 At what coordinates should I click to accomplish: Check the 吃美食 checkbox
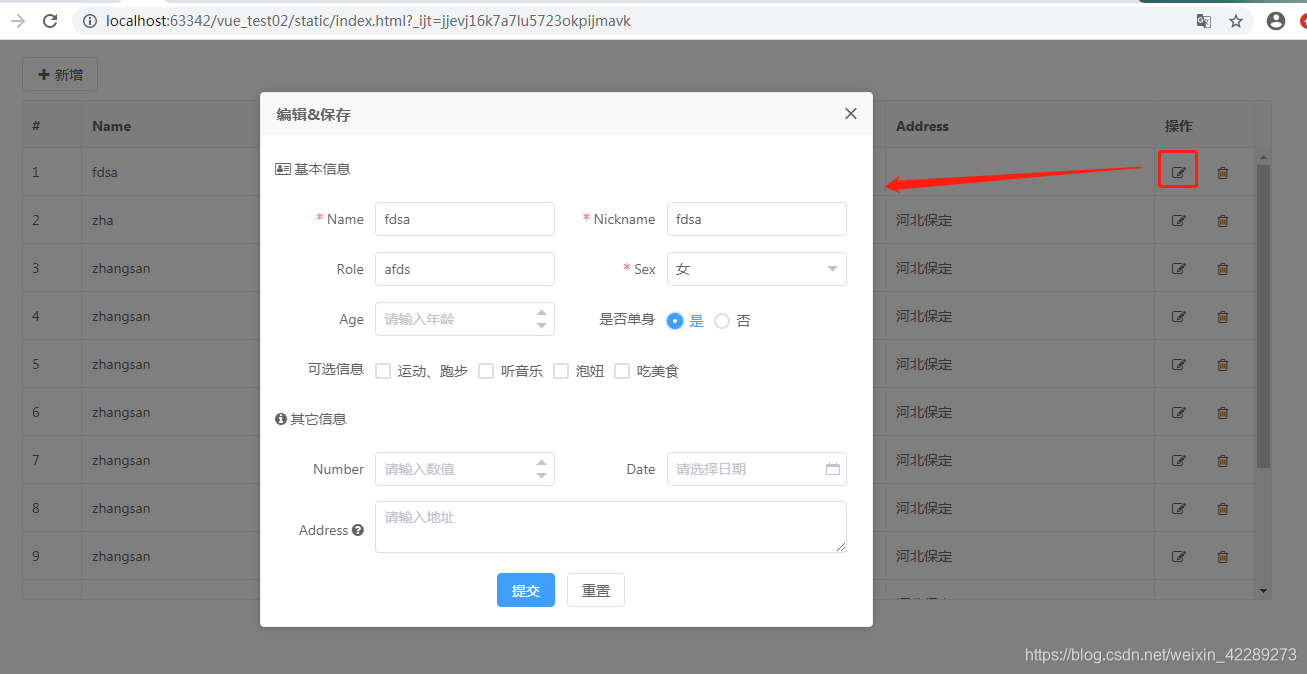click(x=622, y=371)
